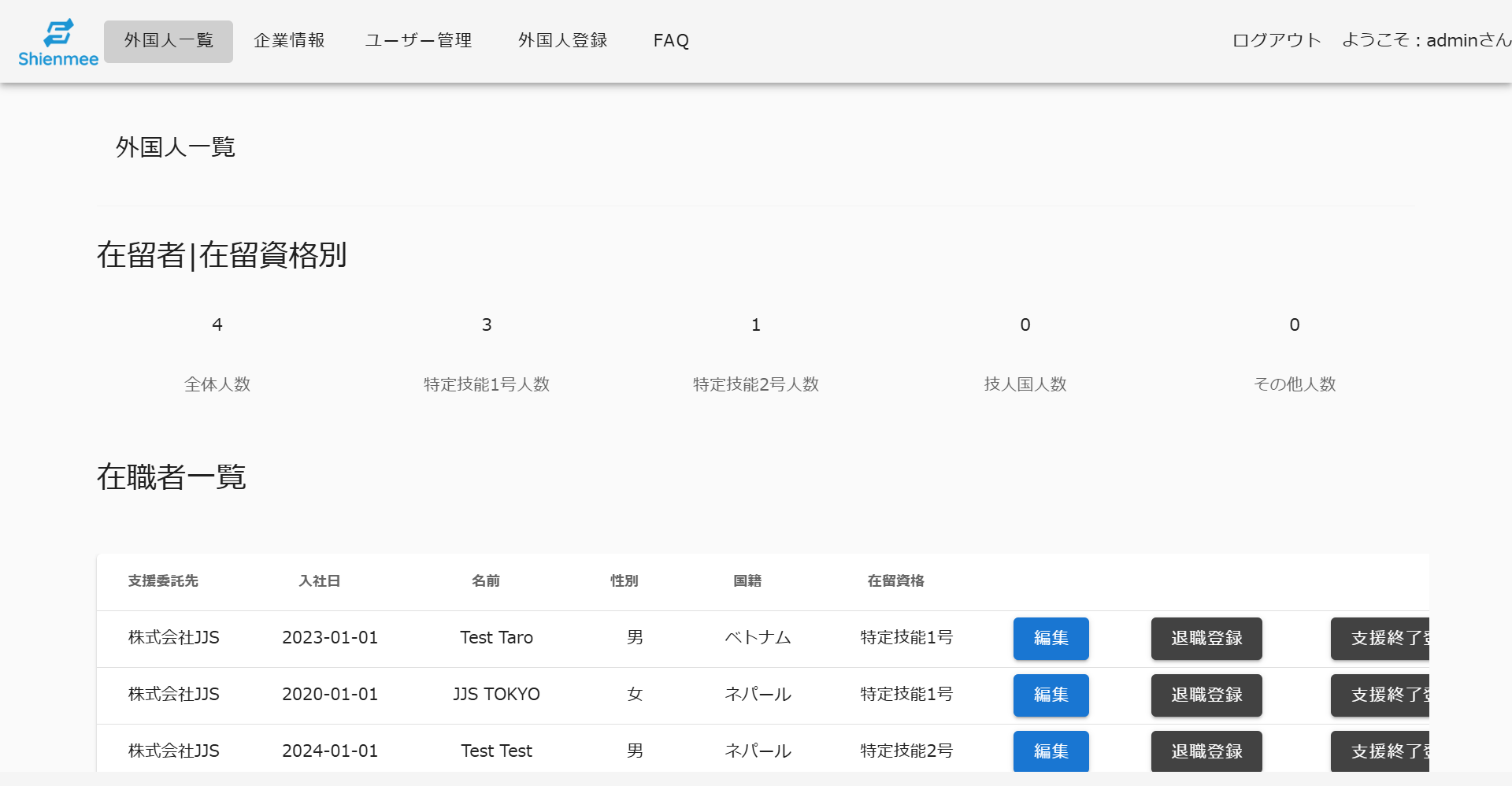This screenshot has width=1512, height=786.
Task: Click 退職登録 for Test Taro row
Action: click(1206, 639)
